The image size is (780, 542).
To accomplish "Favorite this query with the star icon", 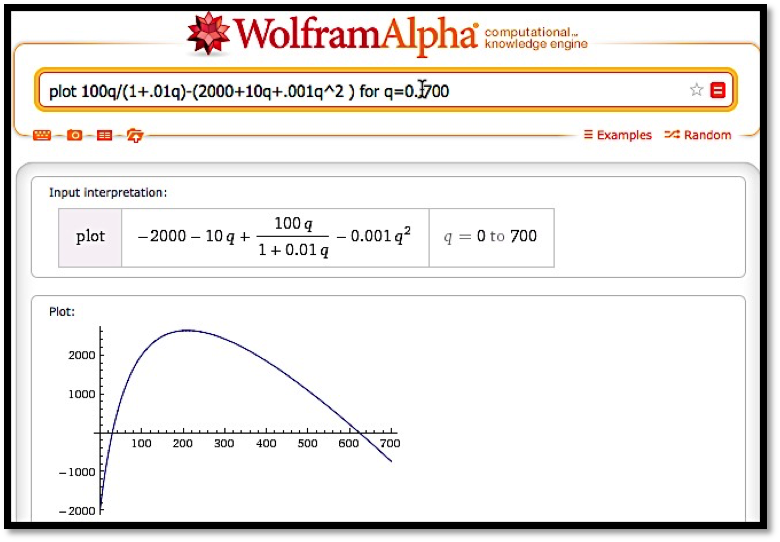I will [x=696, y=90].
